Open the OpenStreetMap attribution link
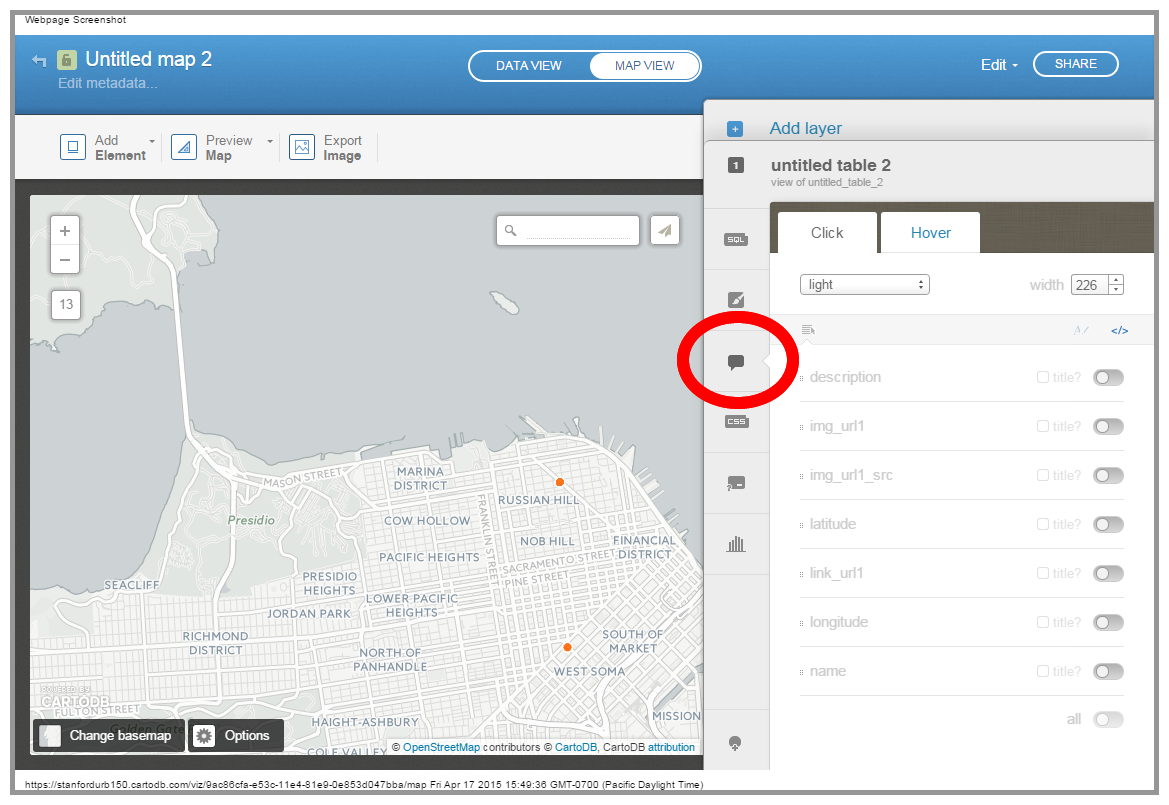 (441, 747)
